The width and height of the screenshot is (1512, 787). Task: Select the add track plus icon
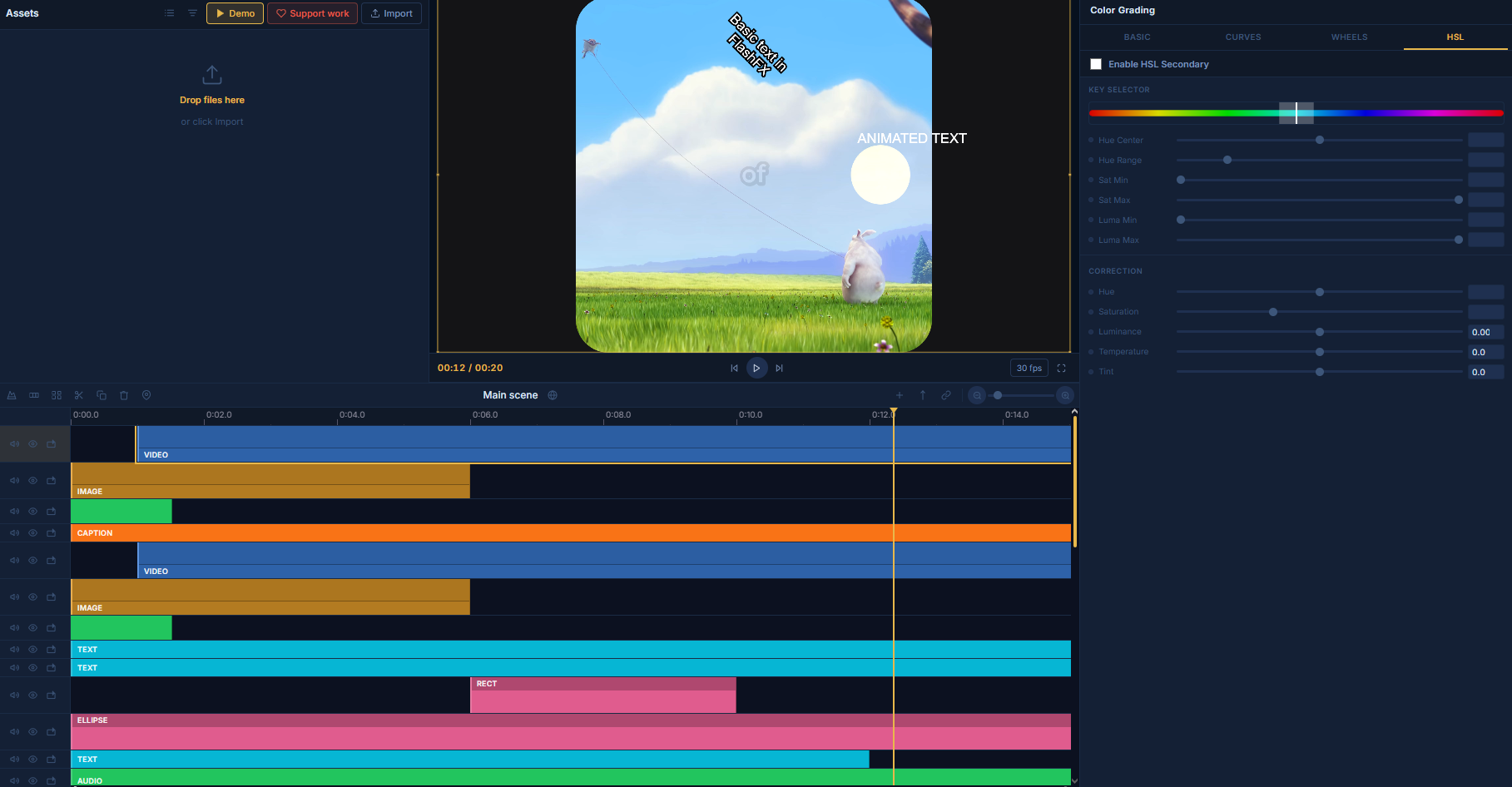coord(900,395)
